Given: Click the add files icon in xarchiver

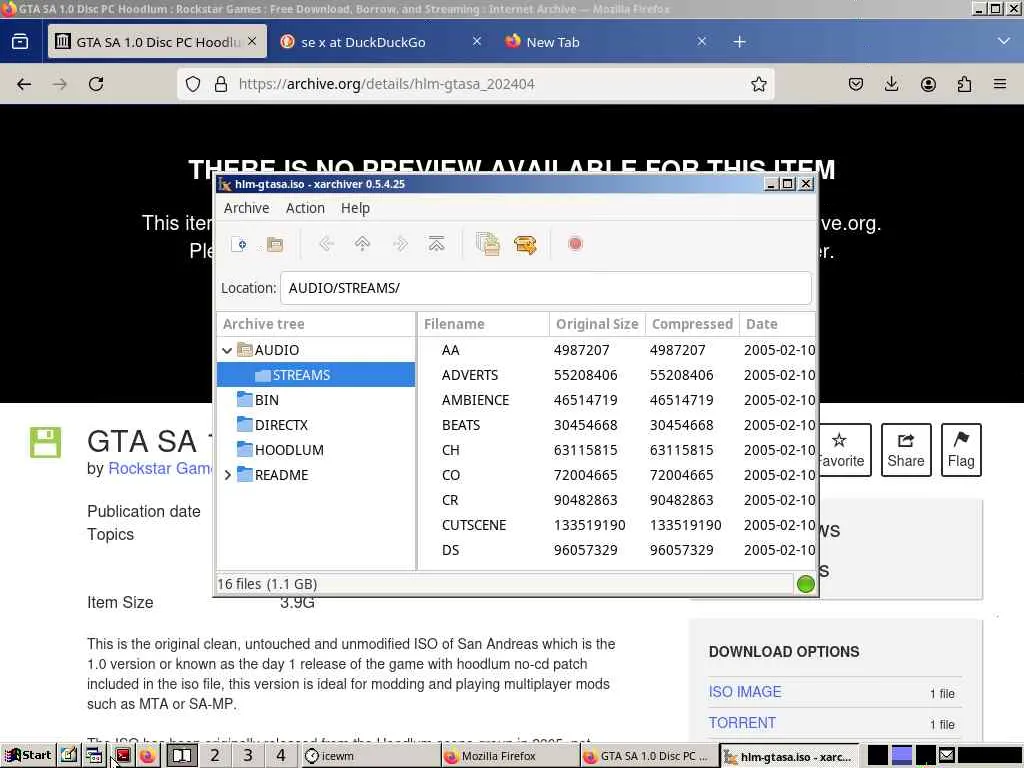Looking at the screenshot, I should [x=488, y=244].
